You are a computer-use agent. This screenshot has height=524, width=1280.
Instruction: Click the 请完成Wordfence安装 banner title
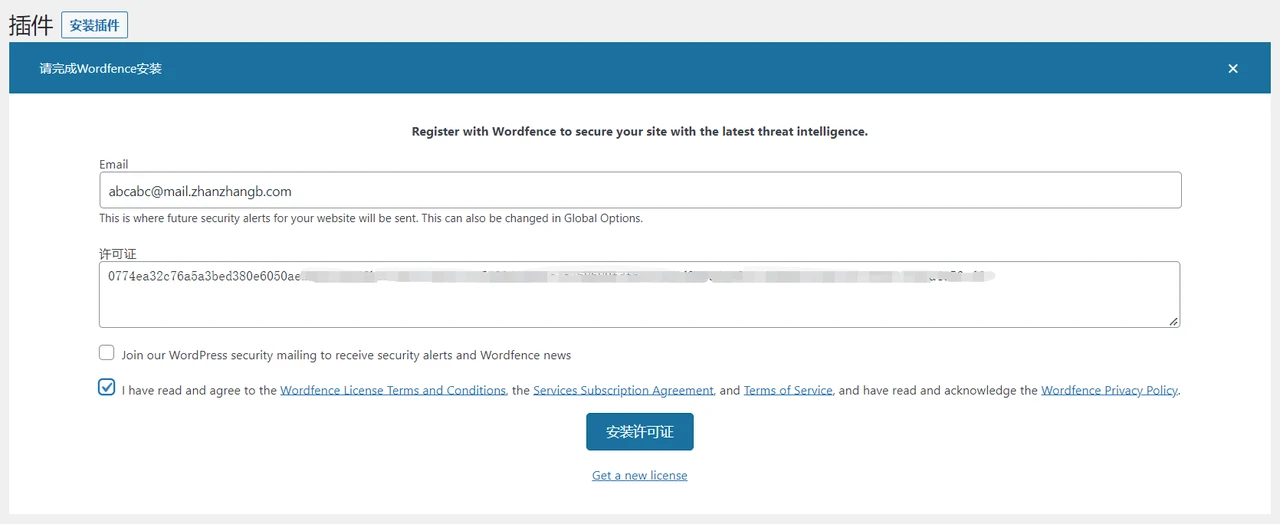click(x=101, y=69)
